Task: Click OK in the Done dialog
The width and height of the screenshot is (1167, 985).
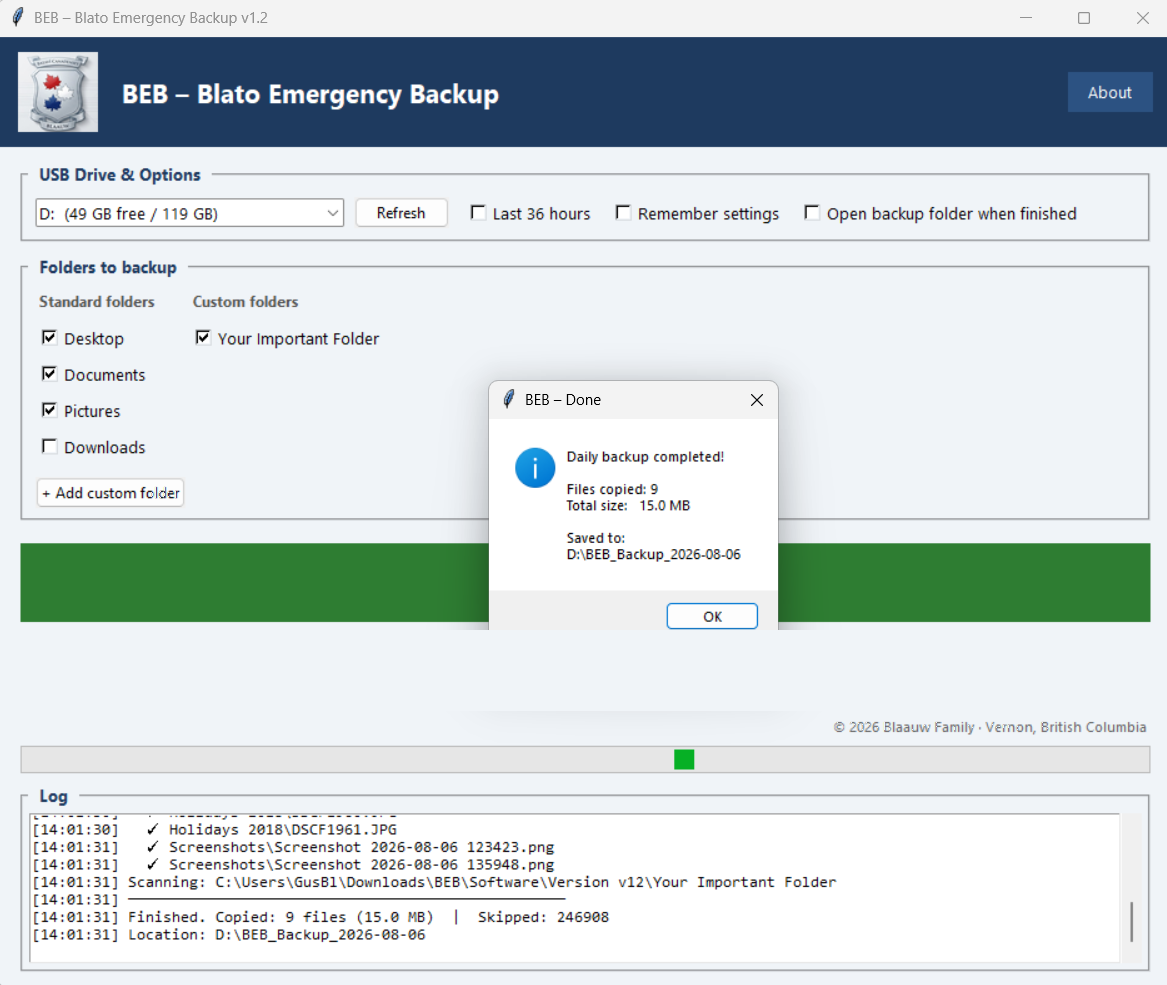Action: (712, 616)
